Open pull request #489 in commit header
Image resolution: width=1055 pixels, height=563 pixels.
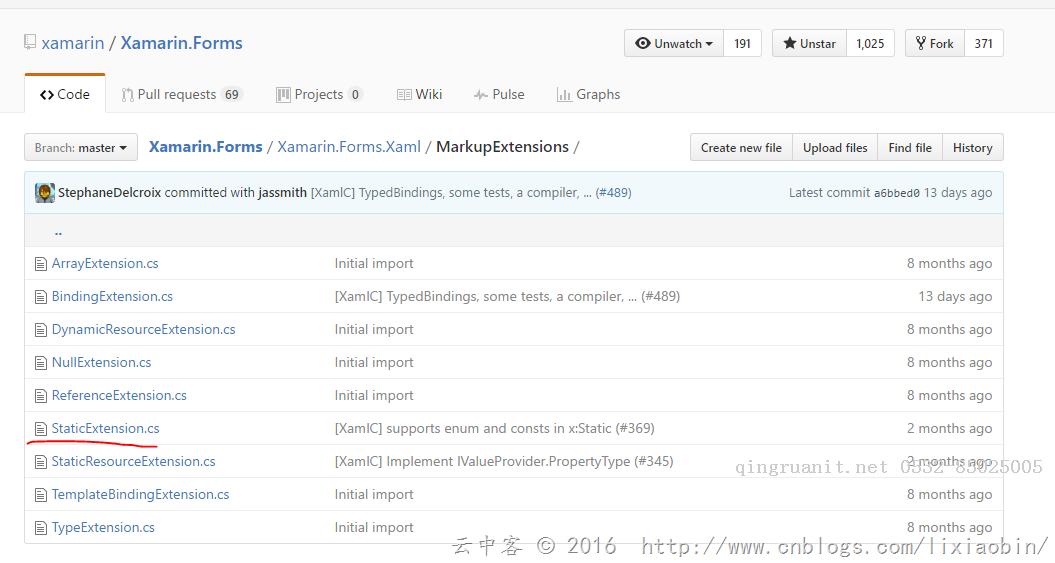(613, 192)
